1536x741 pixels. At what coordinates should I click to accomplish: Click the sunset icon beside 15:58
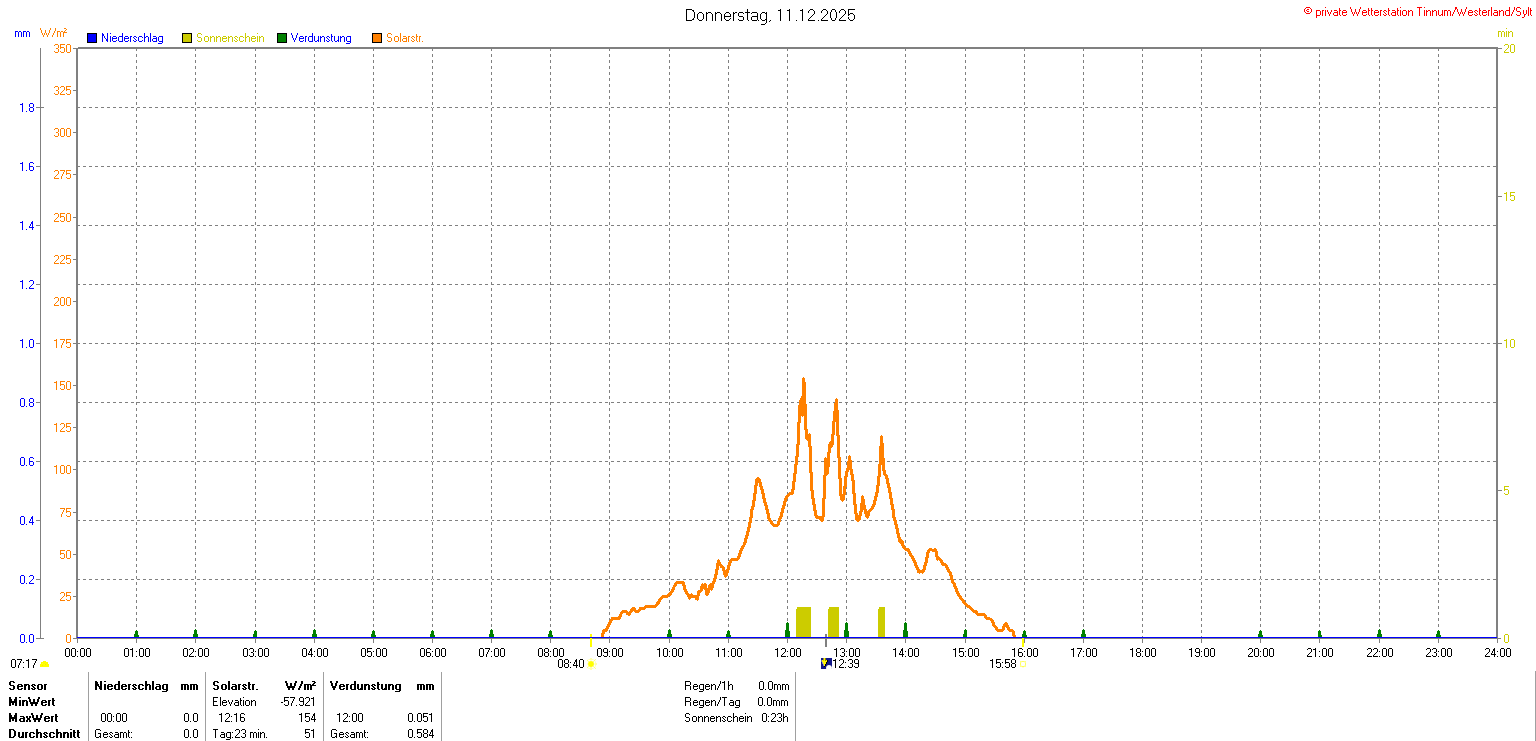[1022, 664]
